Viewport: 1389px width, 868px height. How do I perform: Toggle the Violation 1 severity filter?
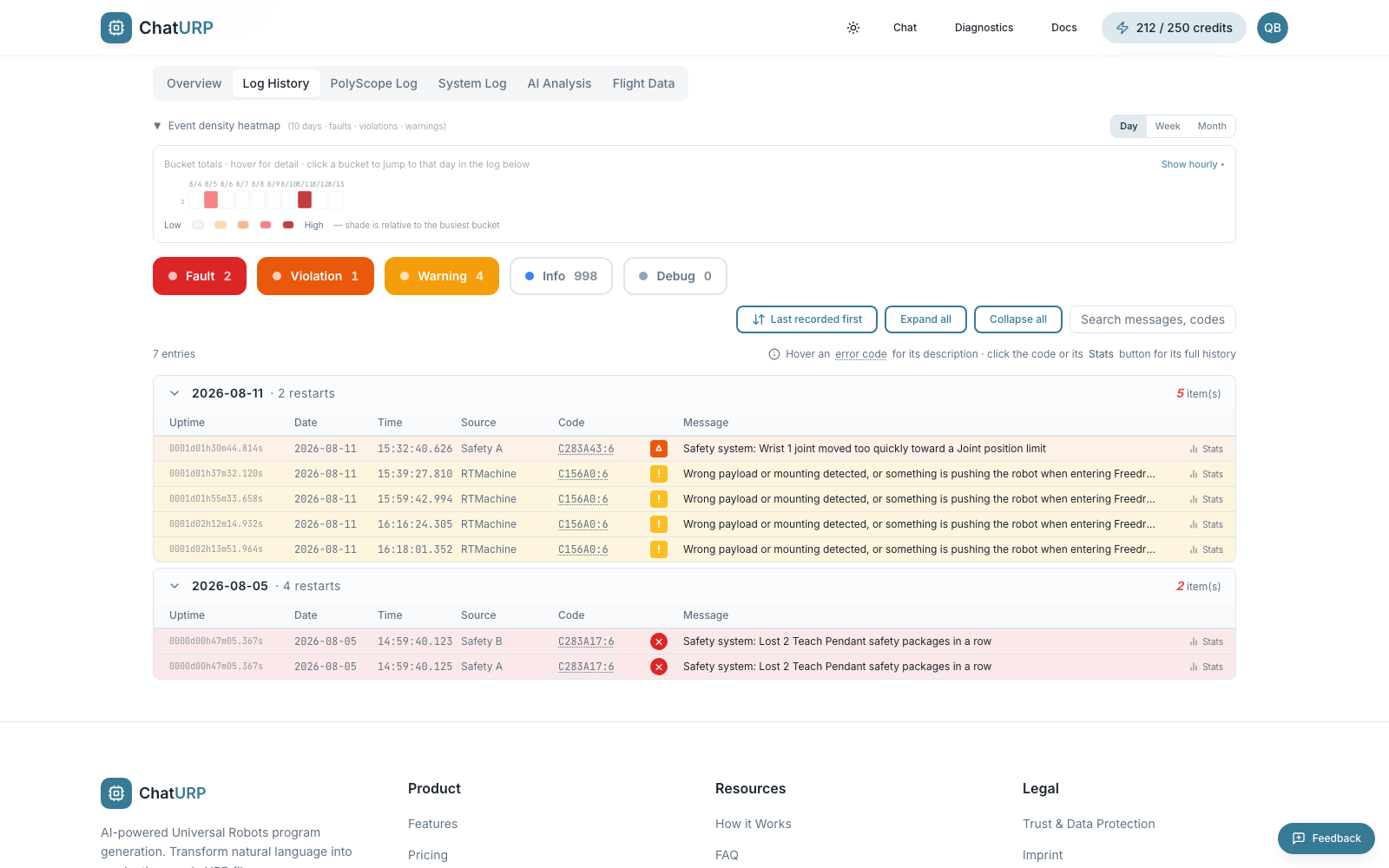click(315, 276)
